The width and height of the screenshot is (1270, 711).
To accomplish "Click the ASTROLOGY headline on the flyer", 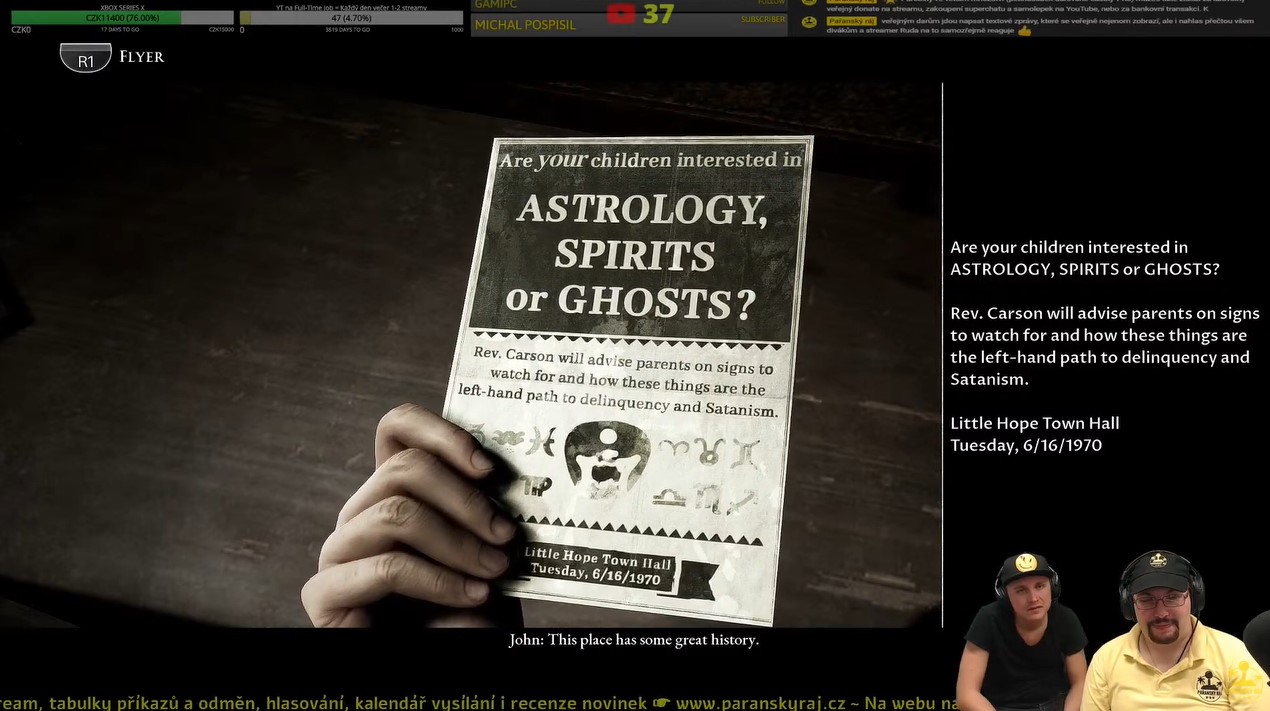I will (x=642, y=209).
